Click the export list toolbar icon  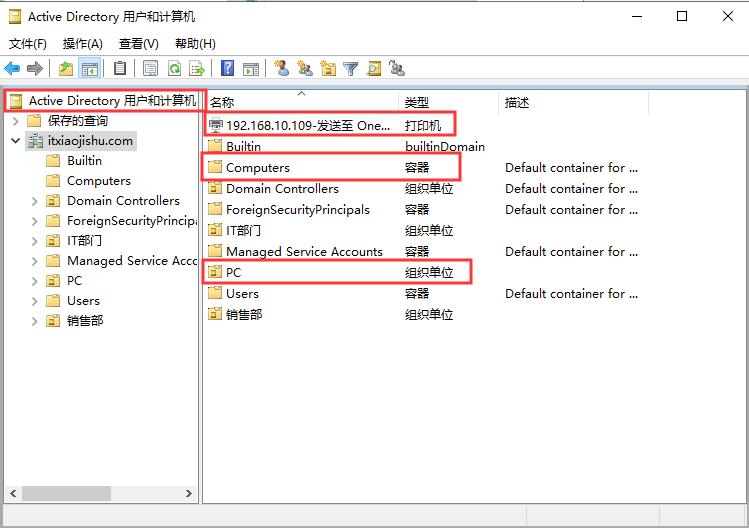pos(197,69)
